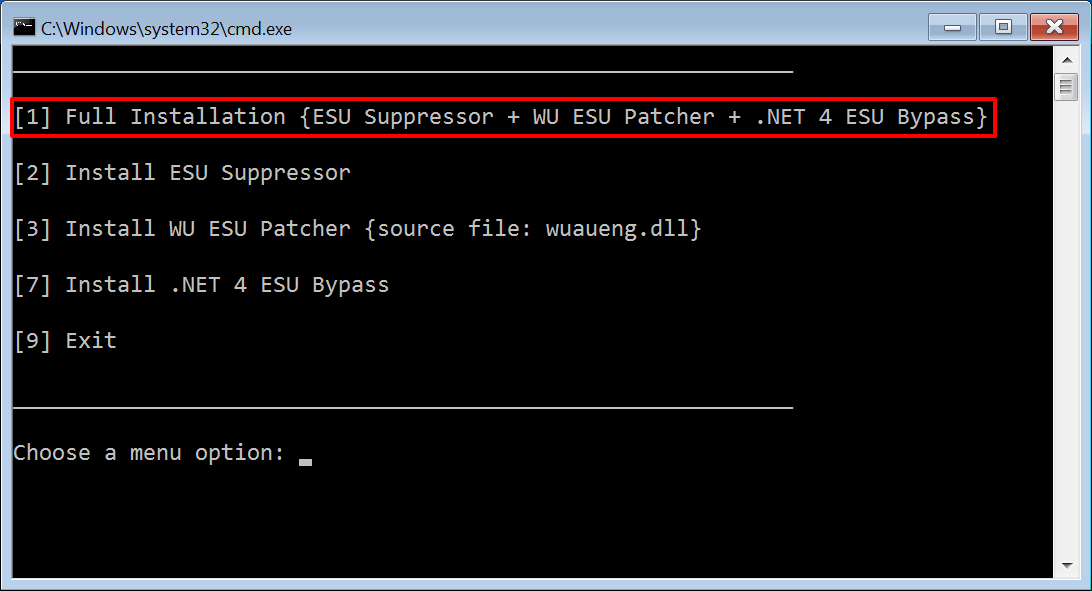This screenshot has height=591, width=1092.
Task: Select the [3] Install WU ESU Patcher line
Action: click(x=358, y=228)
